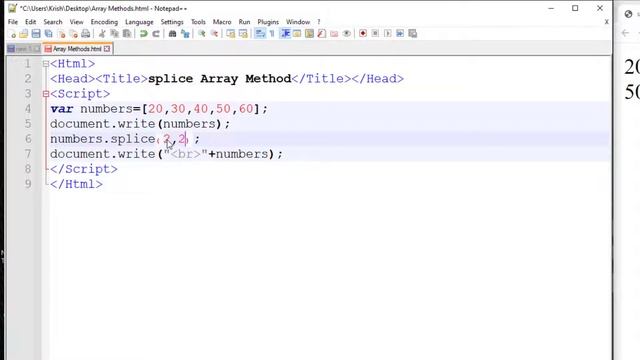Open the File menu
Image resolution: width=640 pixels, height=360 pixels.
tap(13, 22)
